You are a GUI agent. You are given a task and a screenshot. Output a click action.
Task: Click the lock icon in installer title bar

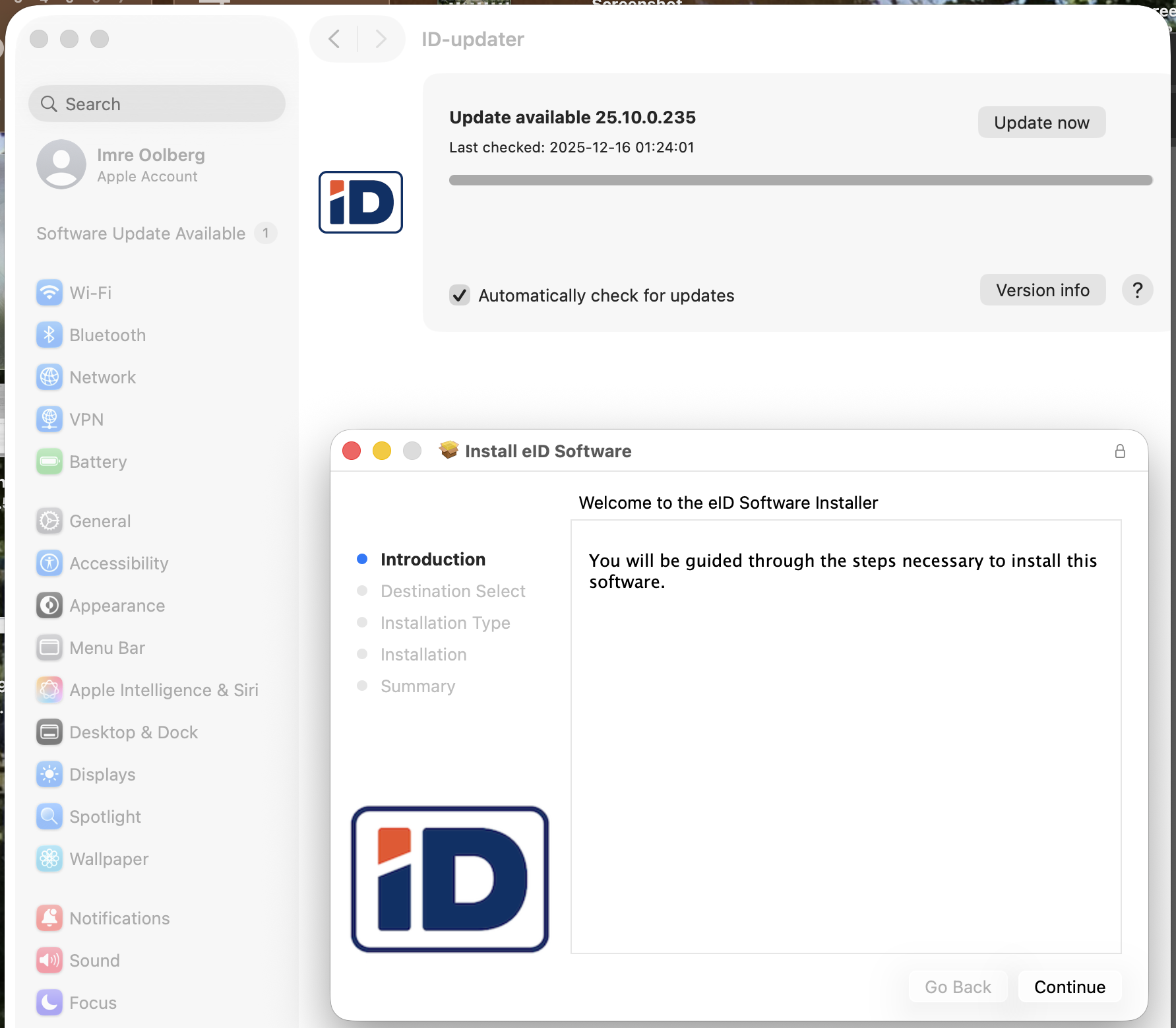point(1120,451)
